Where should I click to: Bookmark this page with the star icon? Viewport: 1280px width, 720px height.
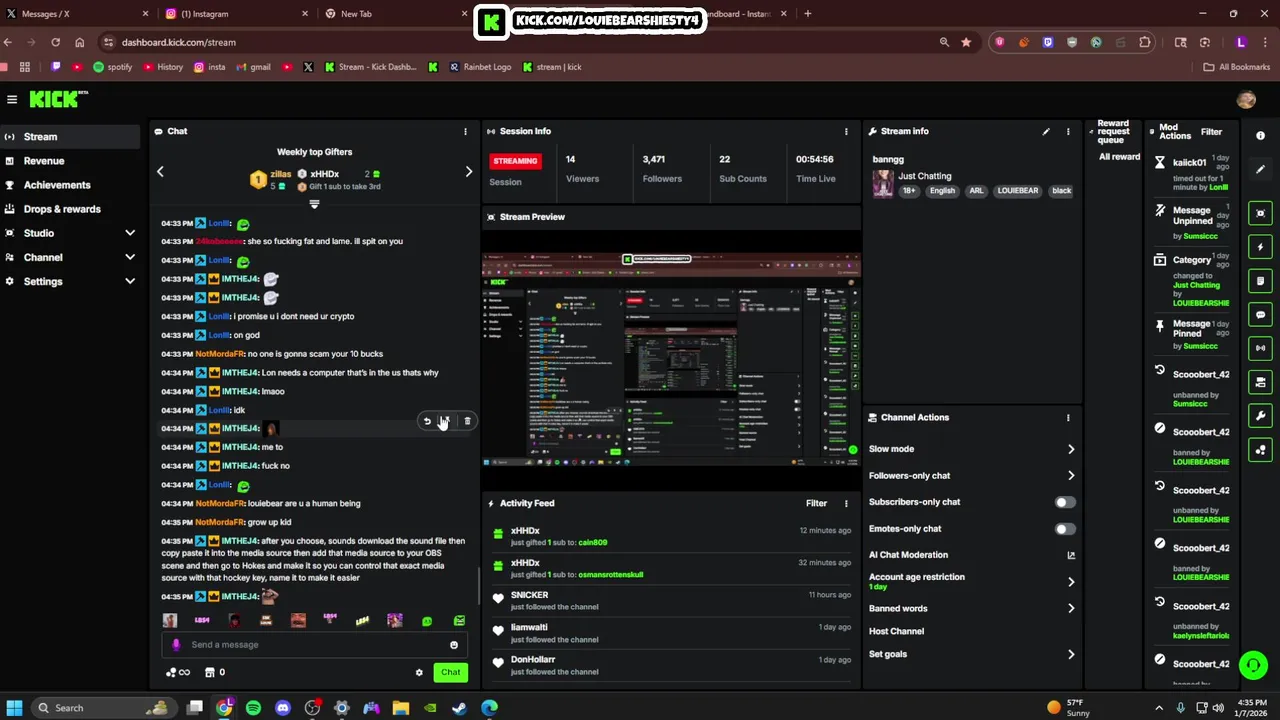(x=966, y=42)
